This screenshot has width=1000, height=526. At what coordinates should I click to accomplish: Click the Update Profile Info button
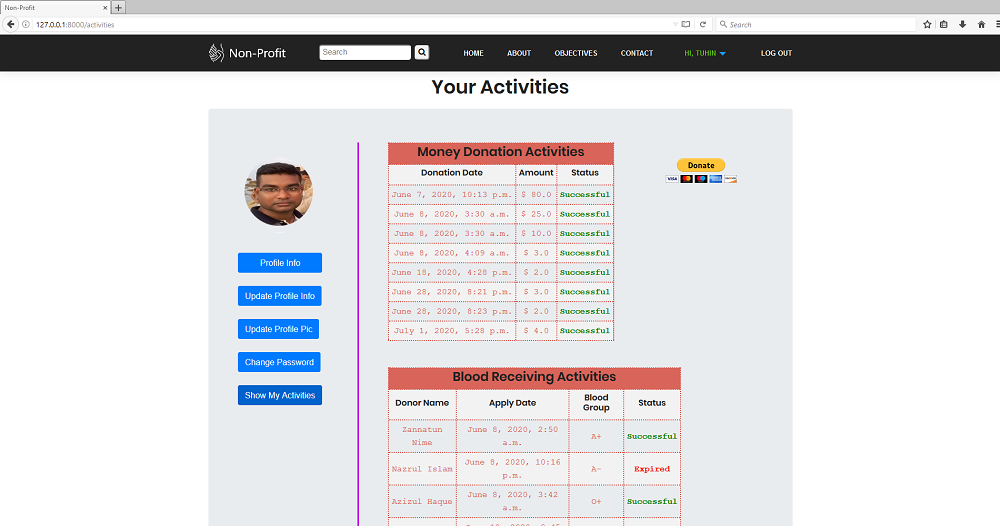tap(280, 296)
